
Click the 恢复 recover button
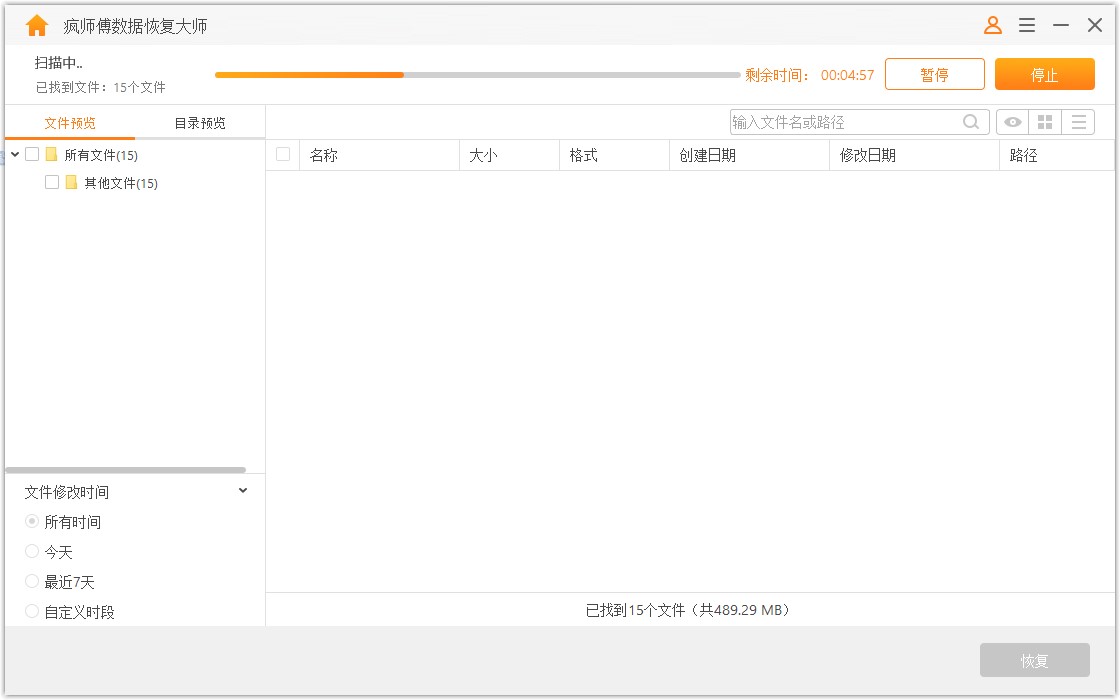[1034, 661]
